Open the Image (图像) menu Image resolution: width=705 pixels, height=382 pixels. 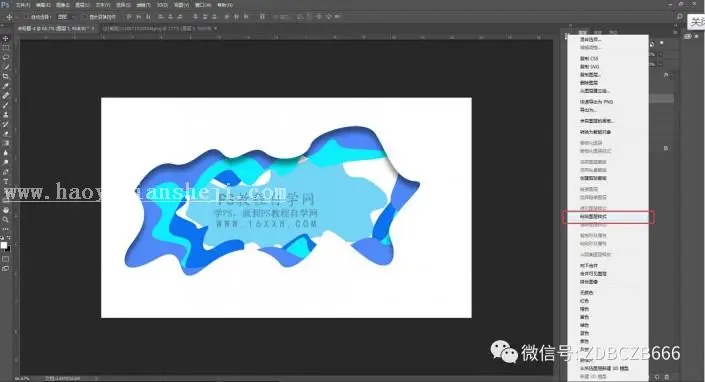coord(62,5)
